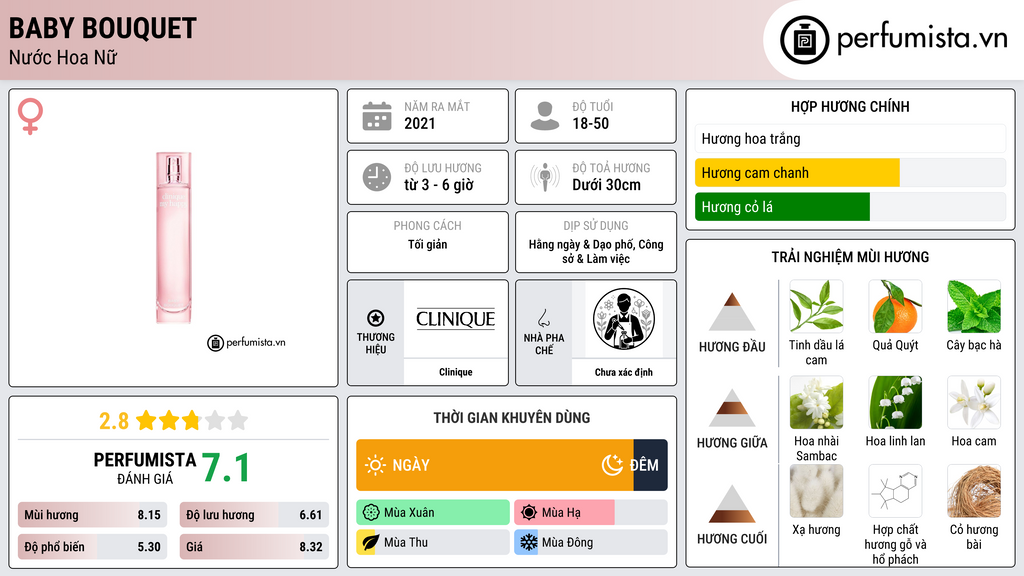The image size is (1024, 576).
Task: Open the Clinique brand logo
Action: (455, 319)
